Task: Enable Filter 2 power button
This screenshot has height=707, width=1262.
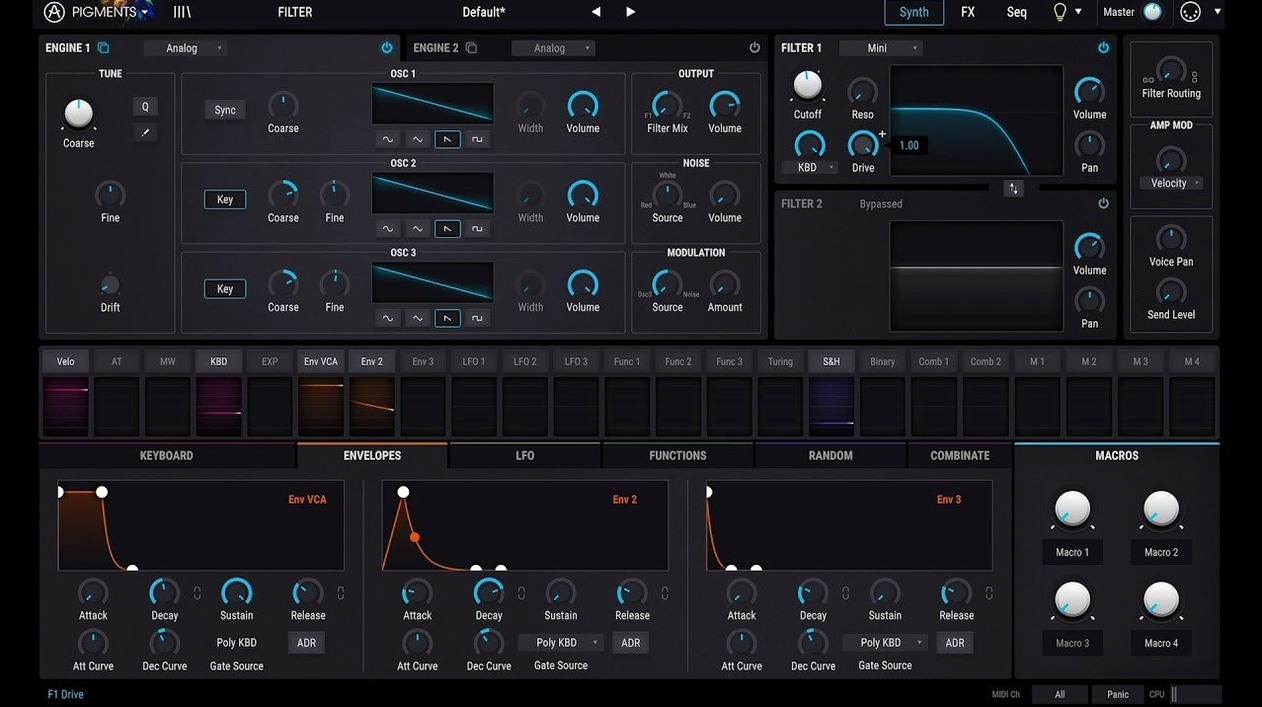Action: (x=1103, y=204)
